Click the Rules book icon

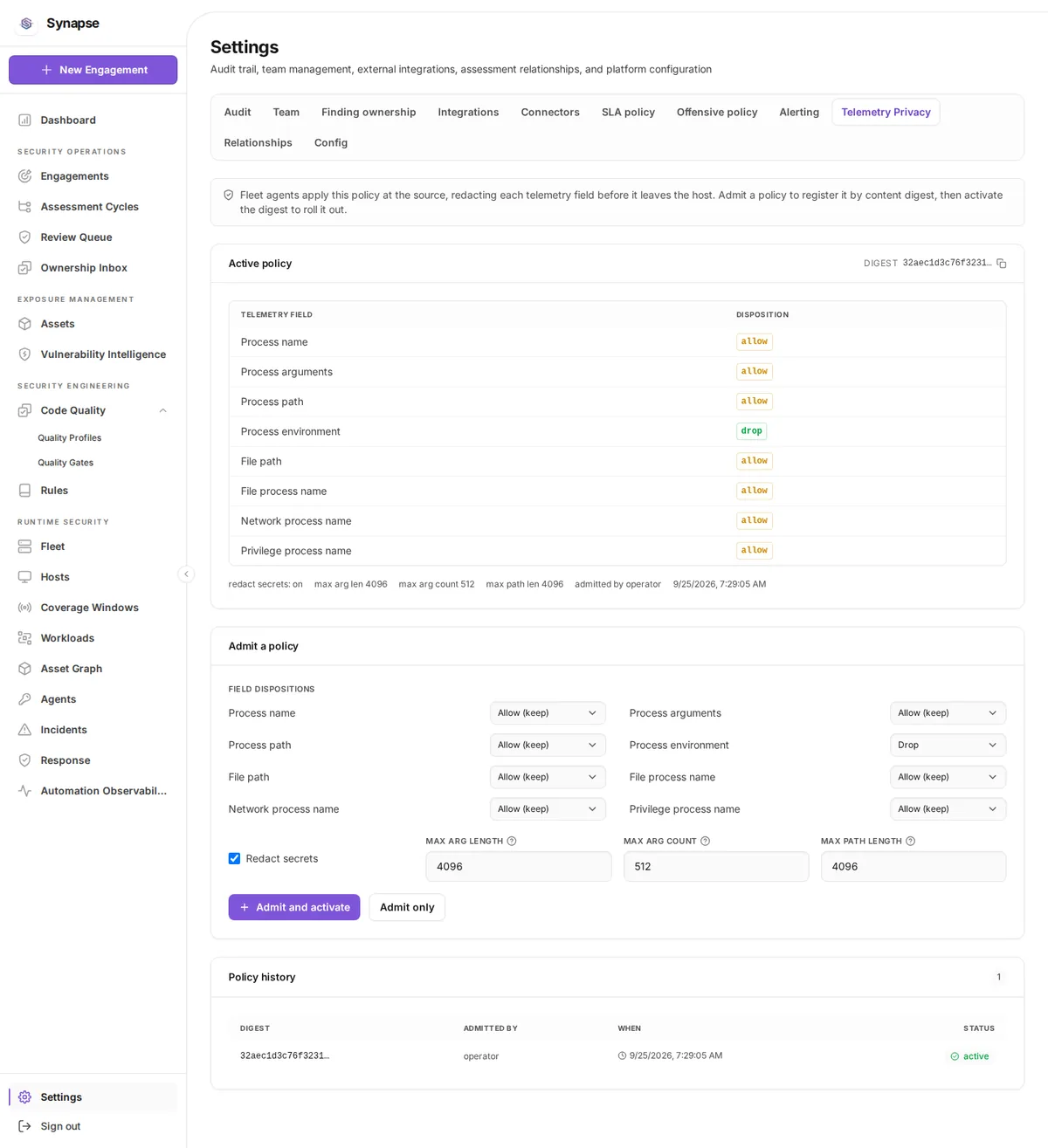pos(24,491)
